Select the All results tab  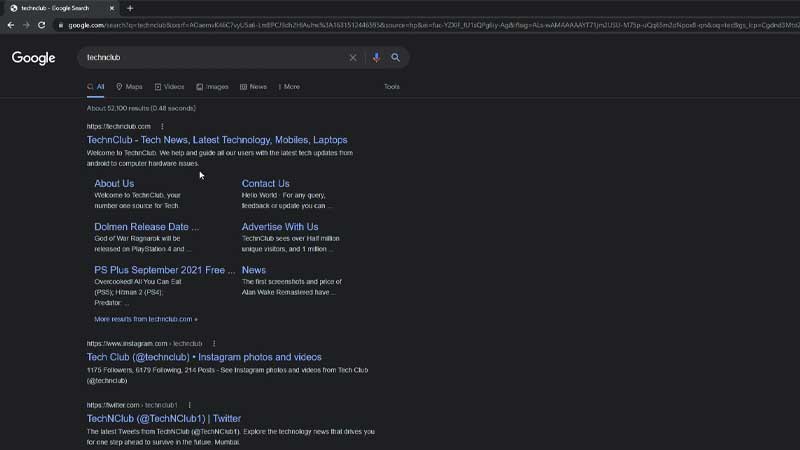pyautogui.click(x=95, y=87)
